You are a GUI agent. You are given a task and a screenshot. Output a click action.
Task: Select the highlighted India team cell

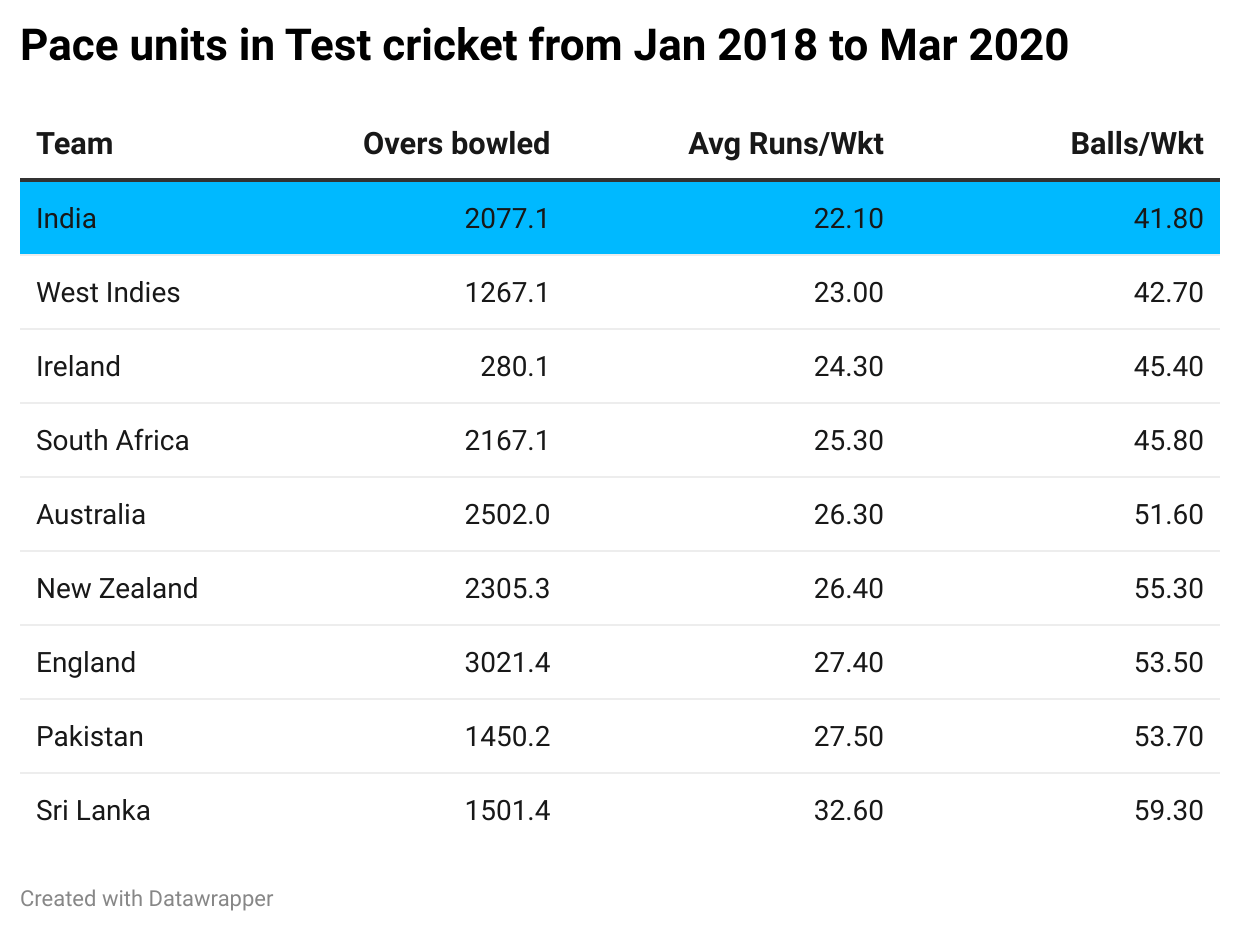(67, 218)
